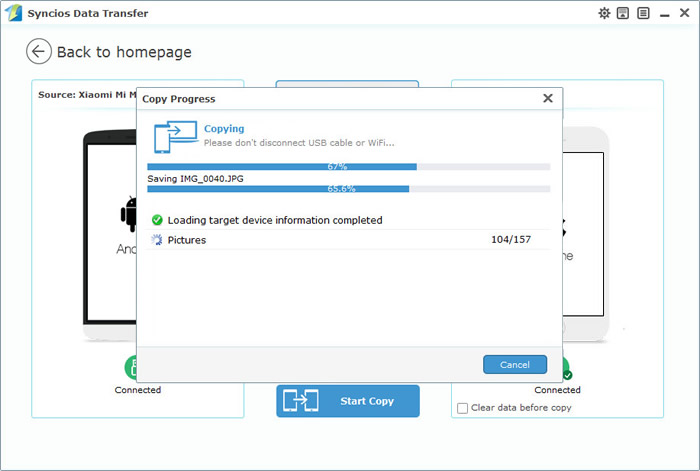This screenshot has height=471, width=700.
Task: Click the Copy Progress dialog title
Action: (x=179, y=99)
